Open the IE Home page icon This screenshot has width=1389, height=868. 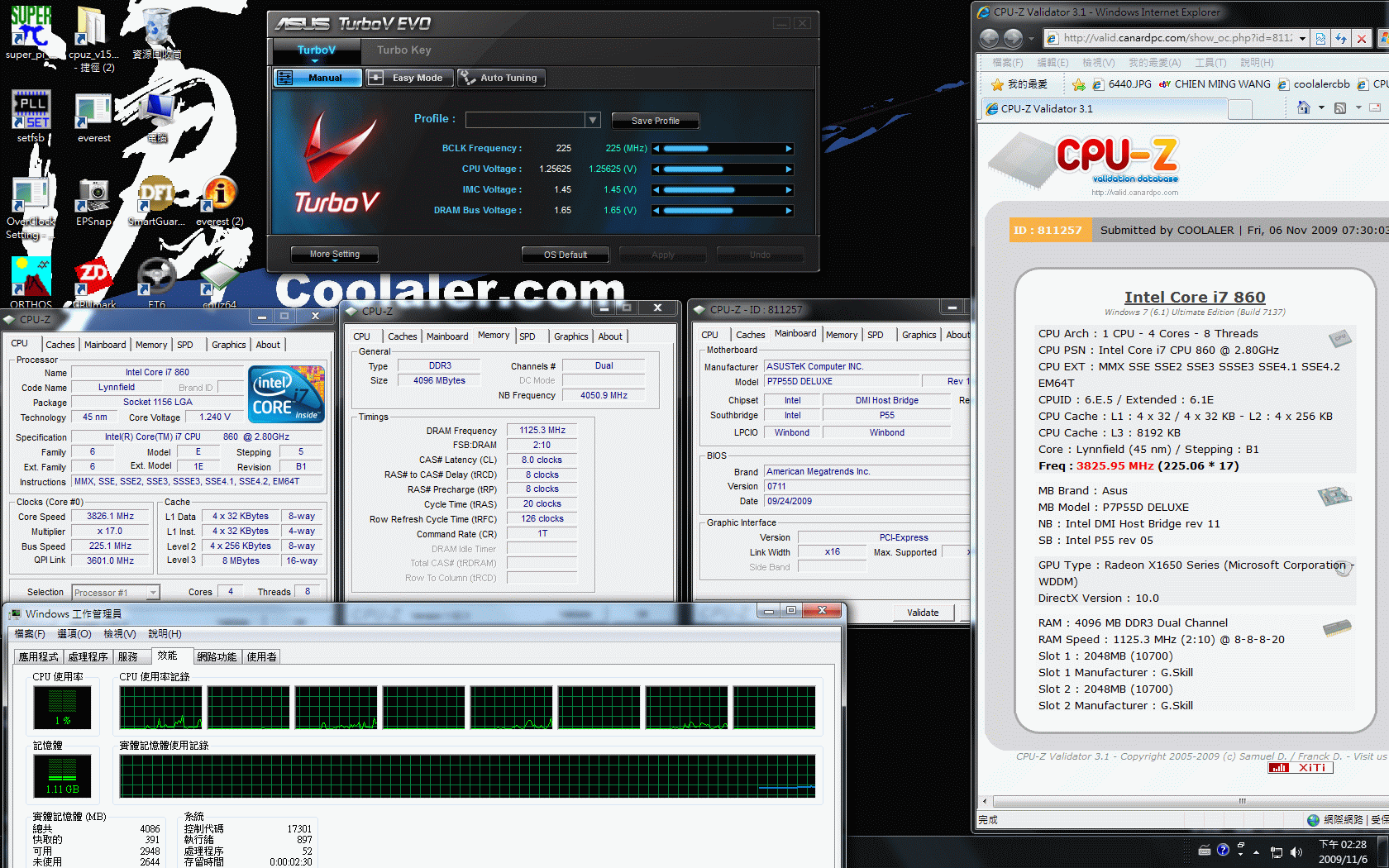pos(1304,108)
